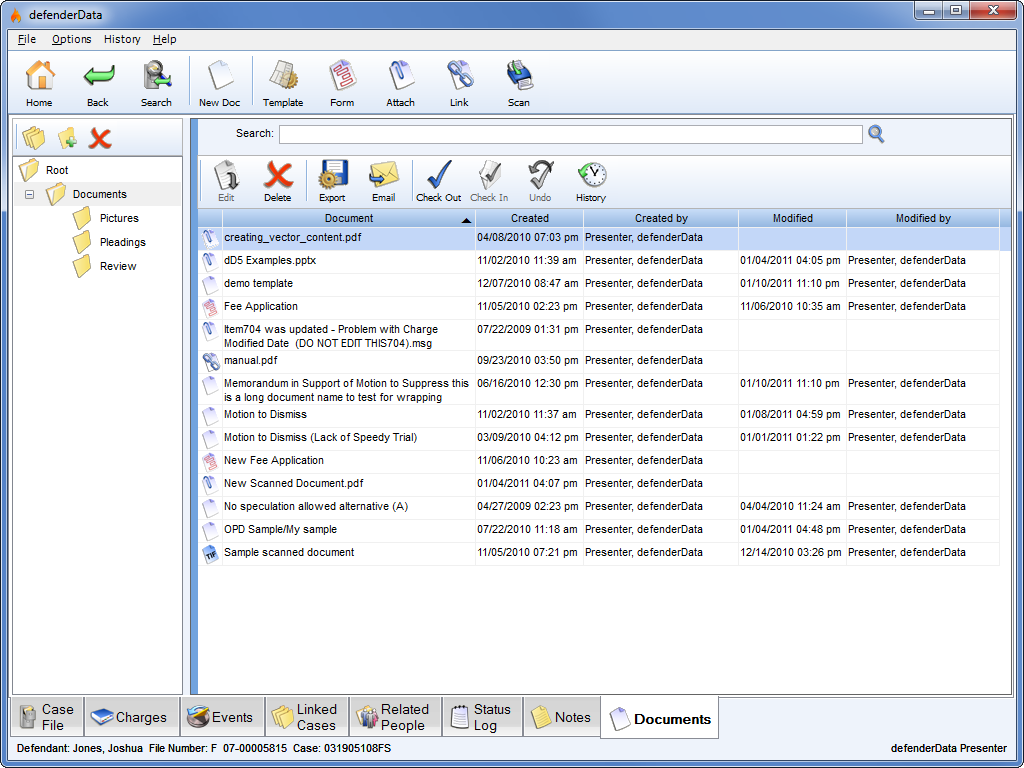This screenshot has width=1024, height=768.
Task: View document History clock icon
Action: pos(591,175)
